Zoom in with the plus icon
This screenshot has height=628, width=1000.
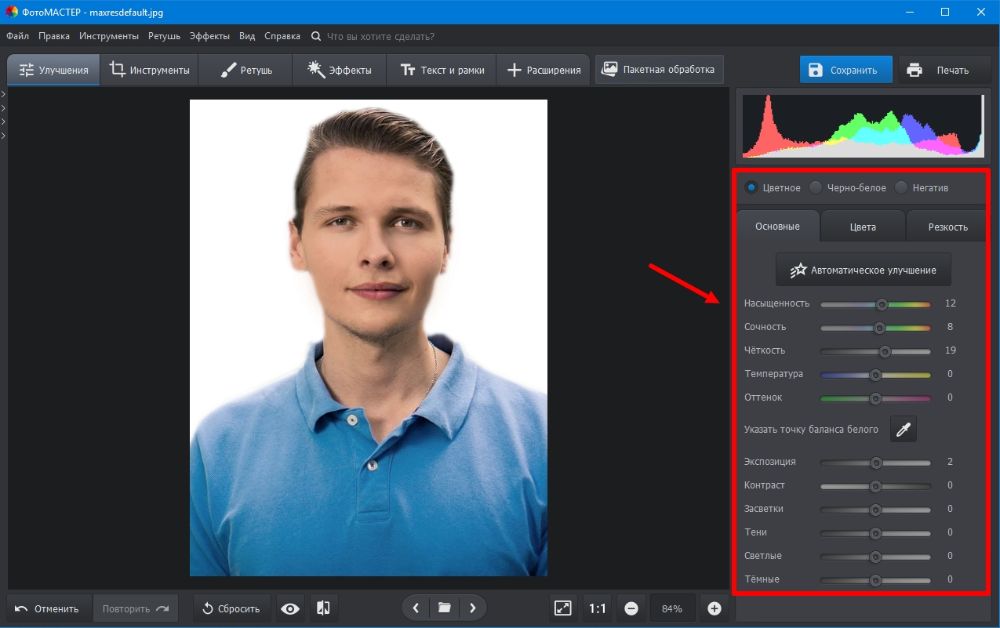[714, 608]
